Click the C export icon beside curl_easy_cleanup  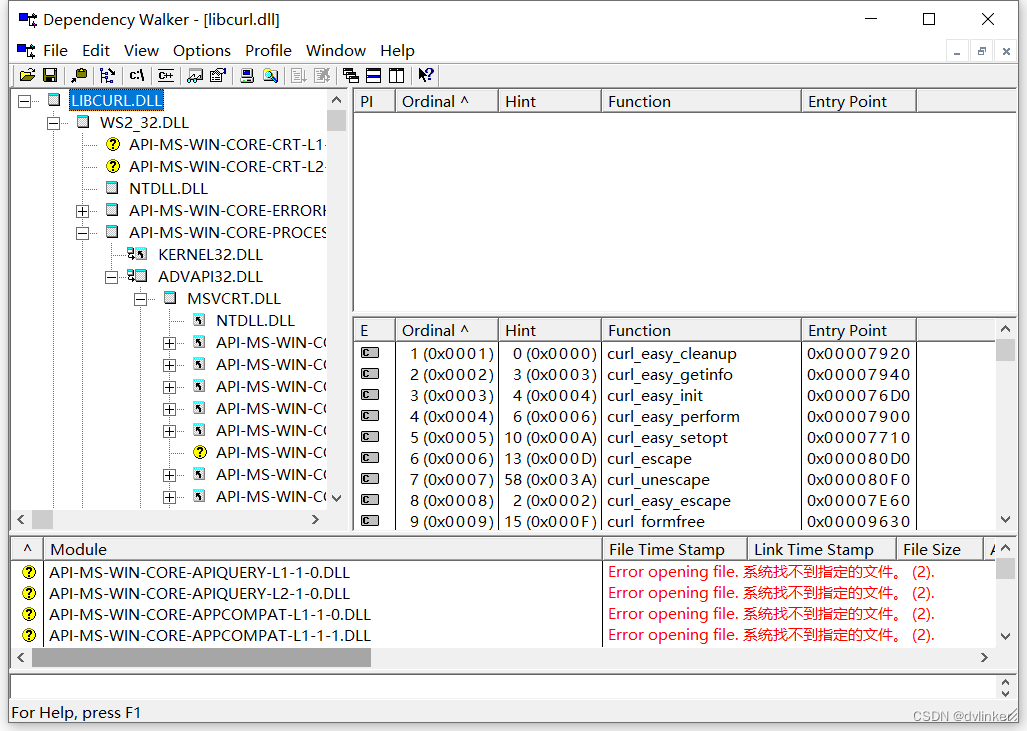(x=370, y=353)
